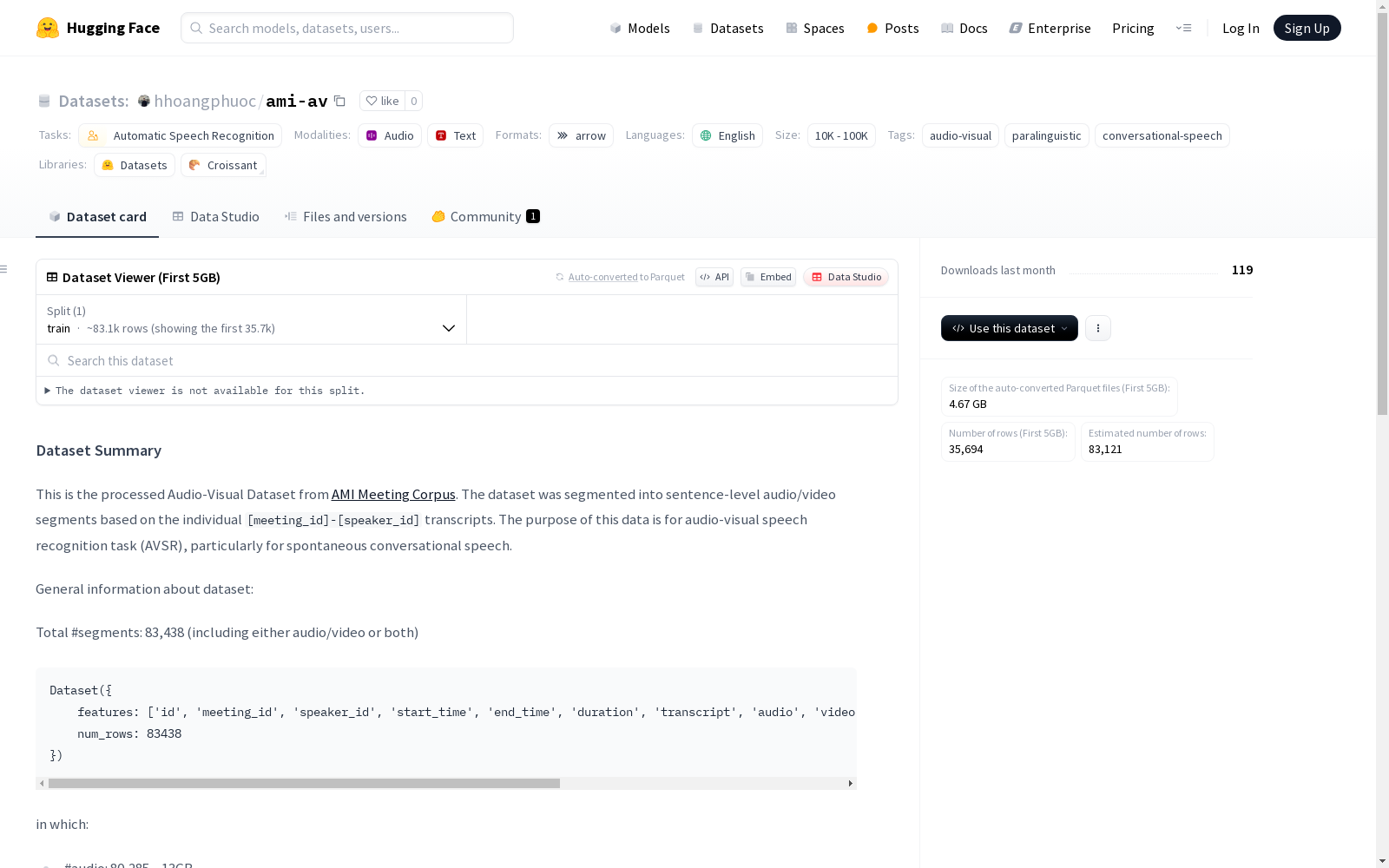This screenshot has height=868, width=1389.
Task: Click the Log In link
Action: tap(1241, 28)
